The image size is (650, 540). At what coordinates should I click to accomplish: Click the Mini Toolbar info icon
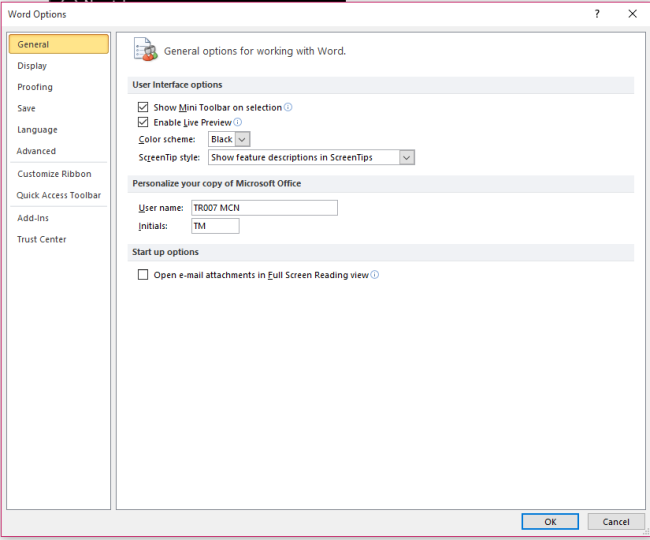tap(288, 107)
